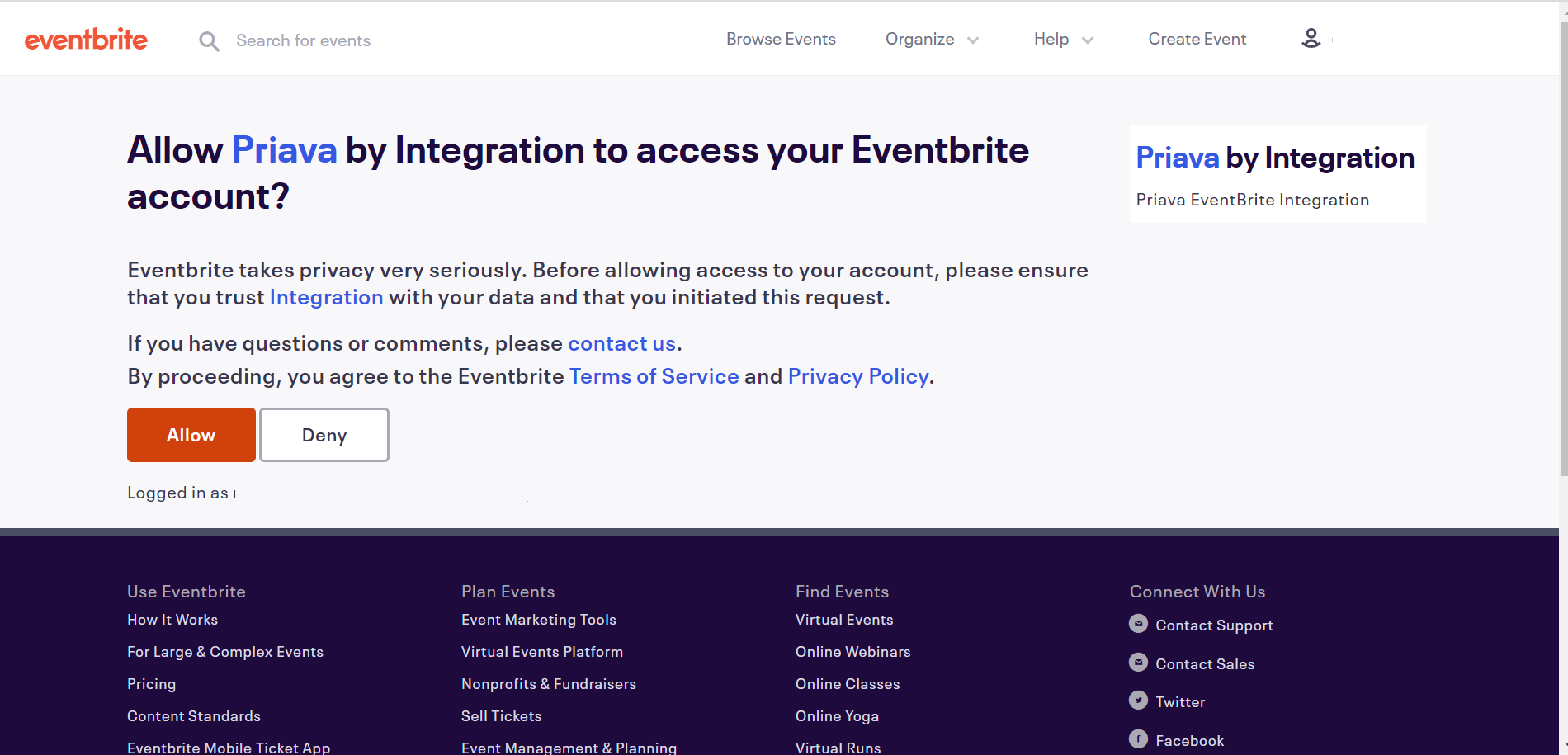Click the Eventbrite logo

86,39
